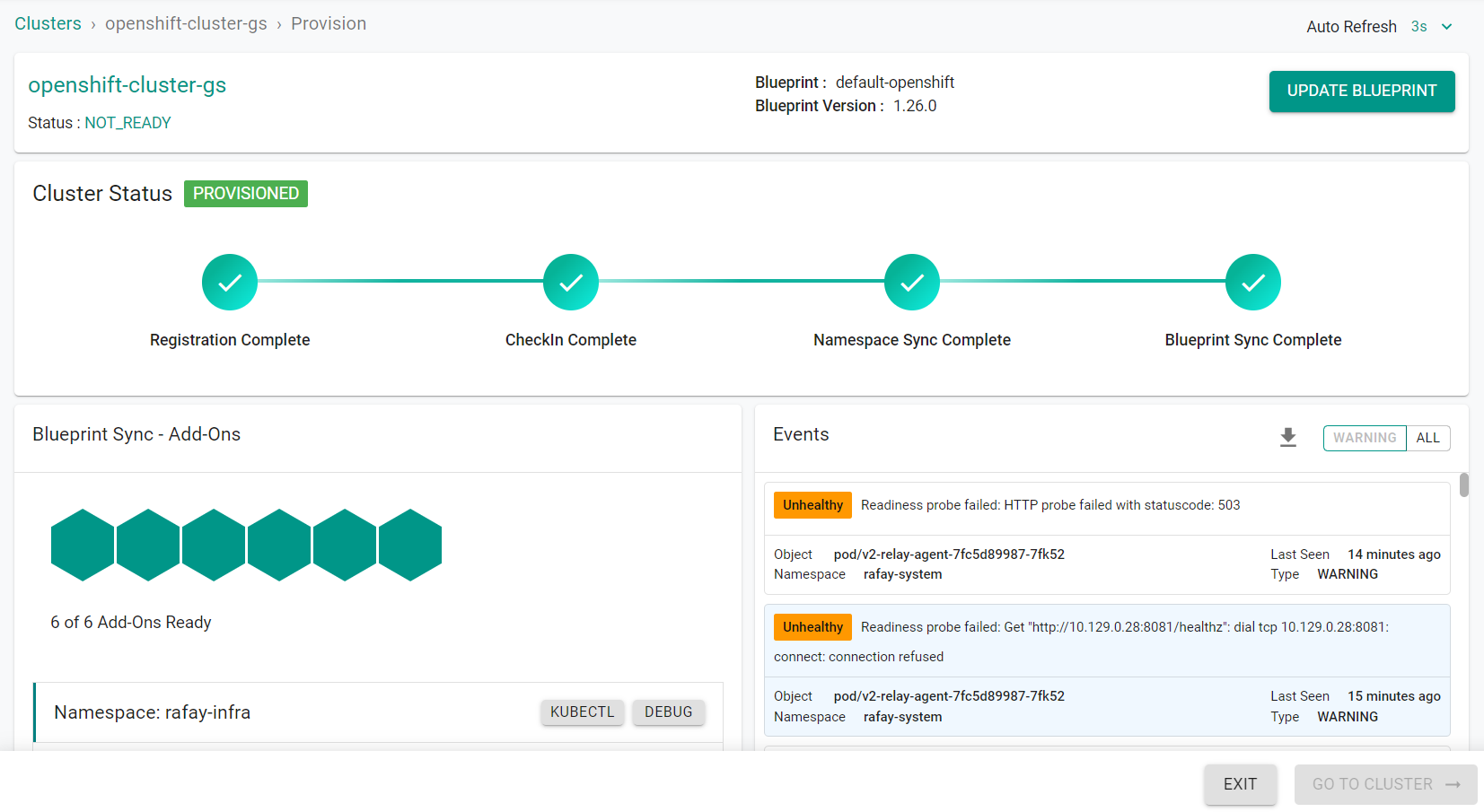
Task: Select the second add-on hexagon
Action: tap(148, 546)
